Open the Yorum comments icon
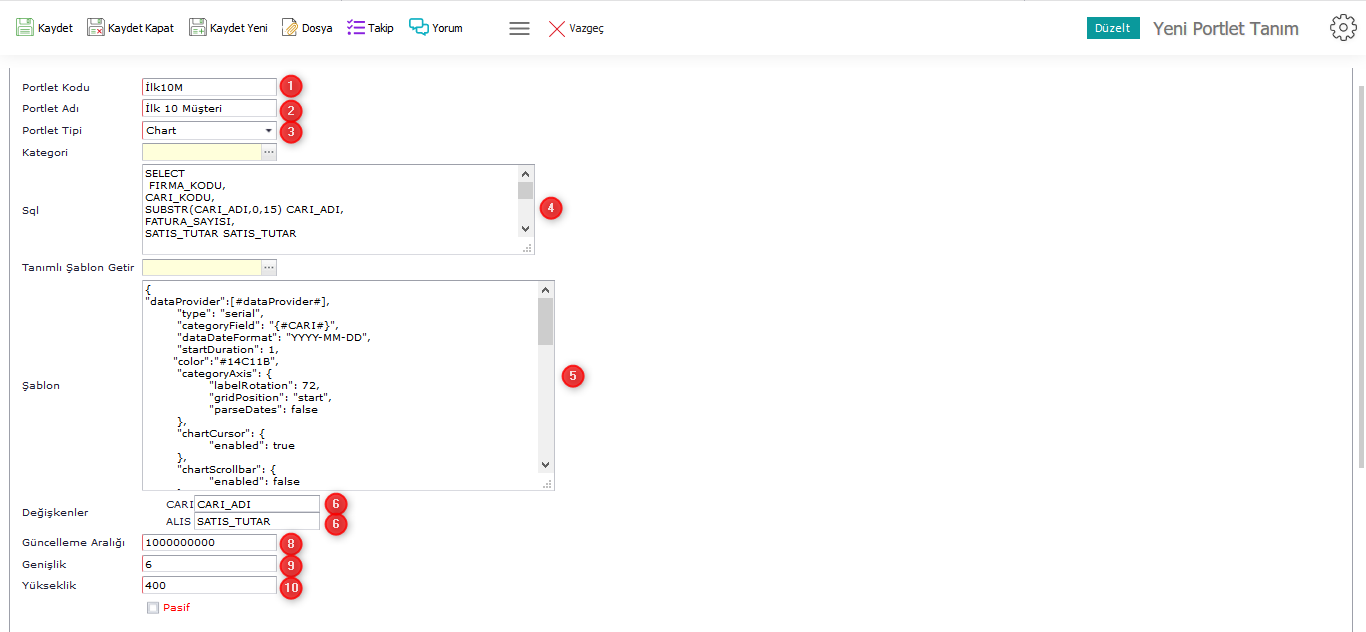This screenshot has width=1366, height=632. (419, 28)
